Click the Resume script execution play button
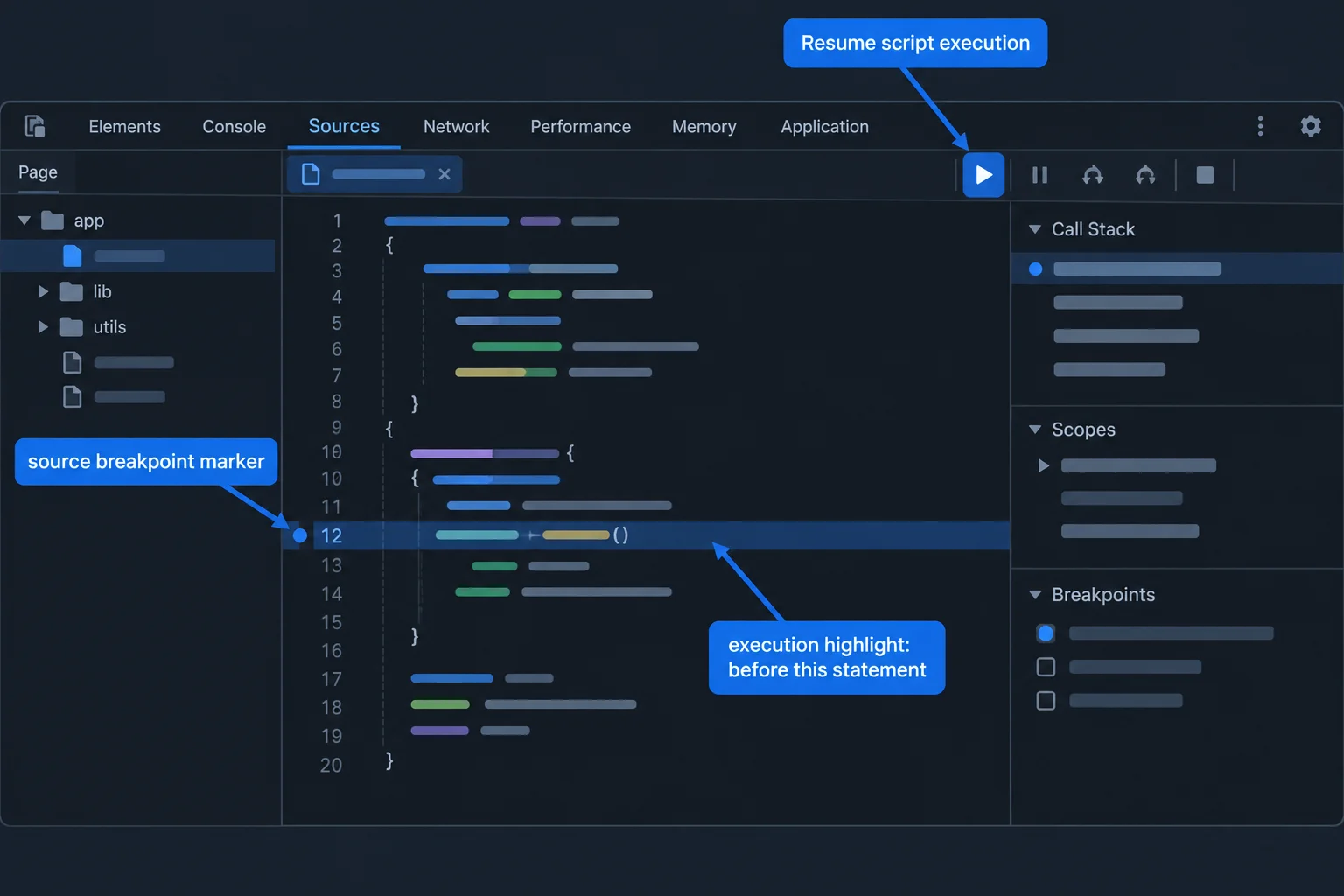Image resolution: width=1344 pixels, height=896 pixels. tap(983, 175)
